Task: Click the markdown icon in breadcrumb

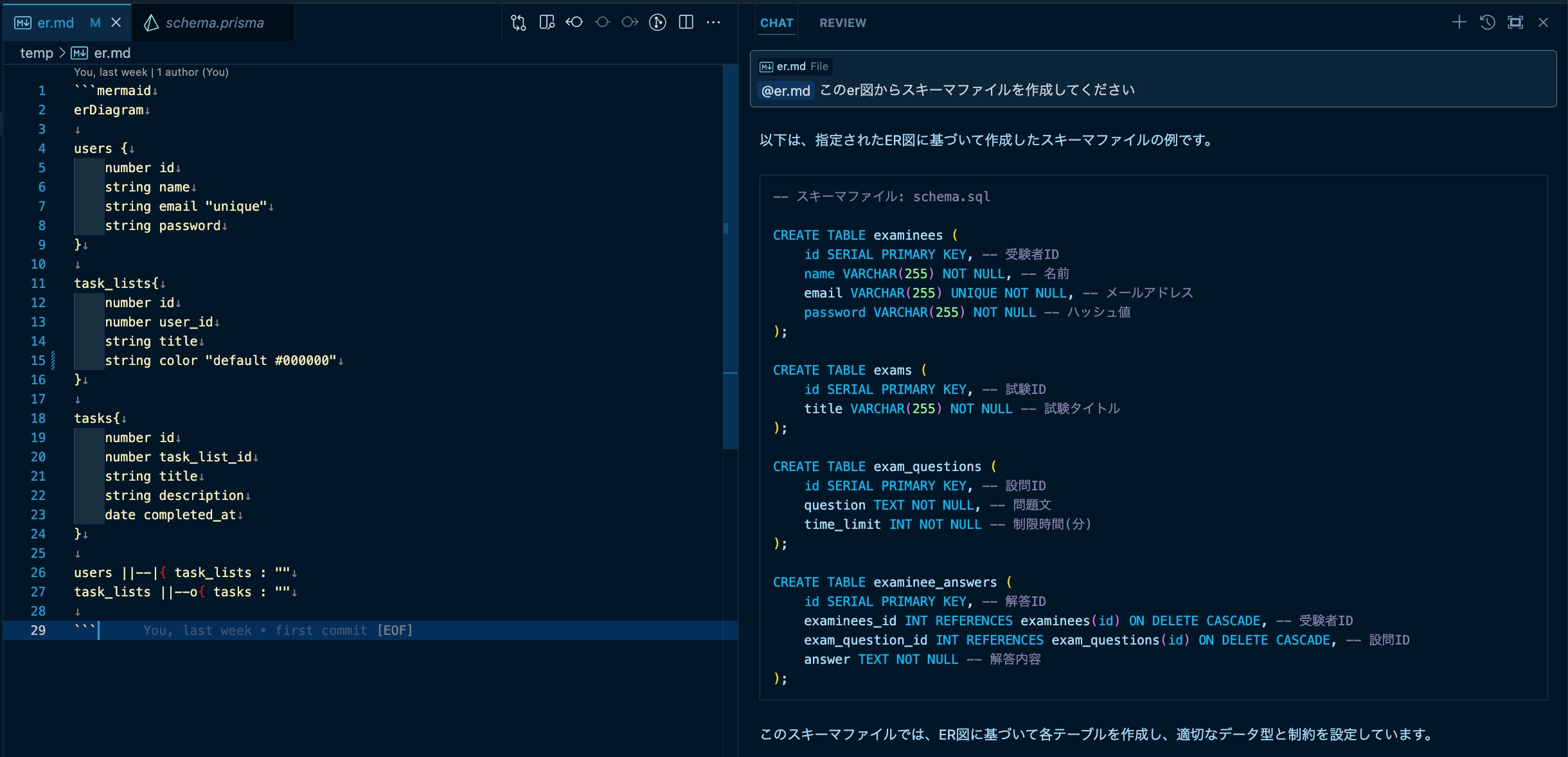Action: pyautogui.click(x=79, y=53)
